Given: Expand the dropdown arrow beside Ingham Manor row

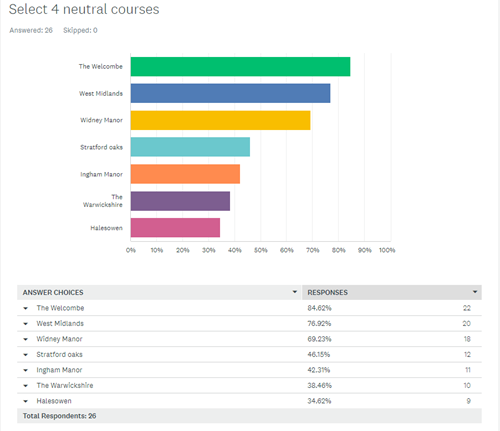Looking at the screenshot, I should tap(26, 370).
